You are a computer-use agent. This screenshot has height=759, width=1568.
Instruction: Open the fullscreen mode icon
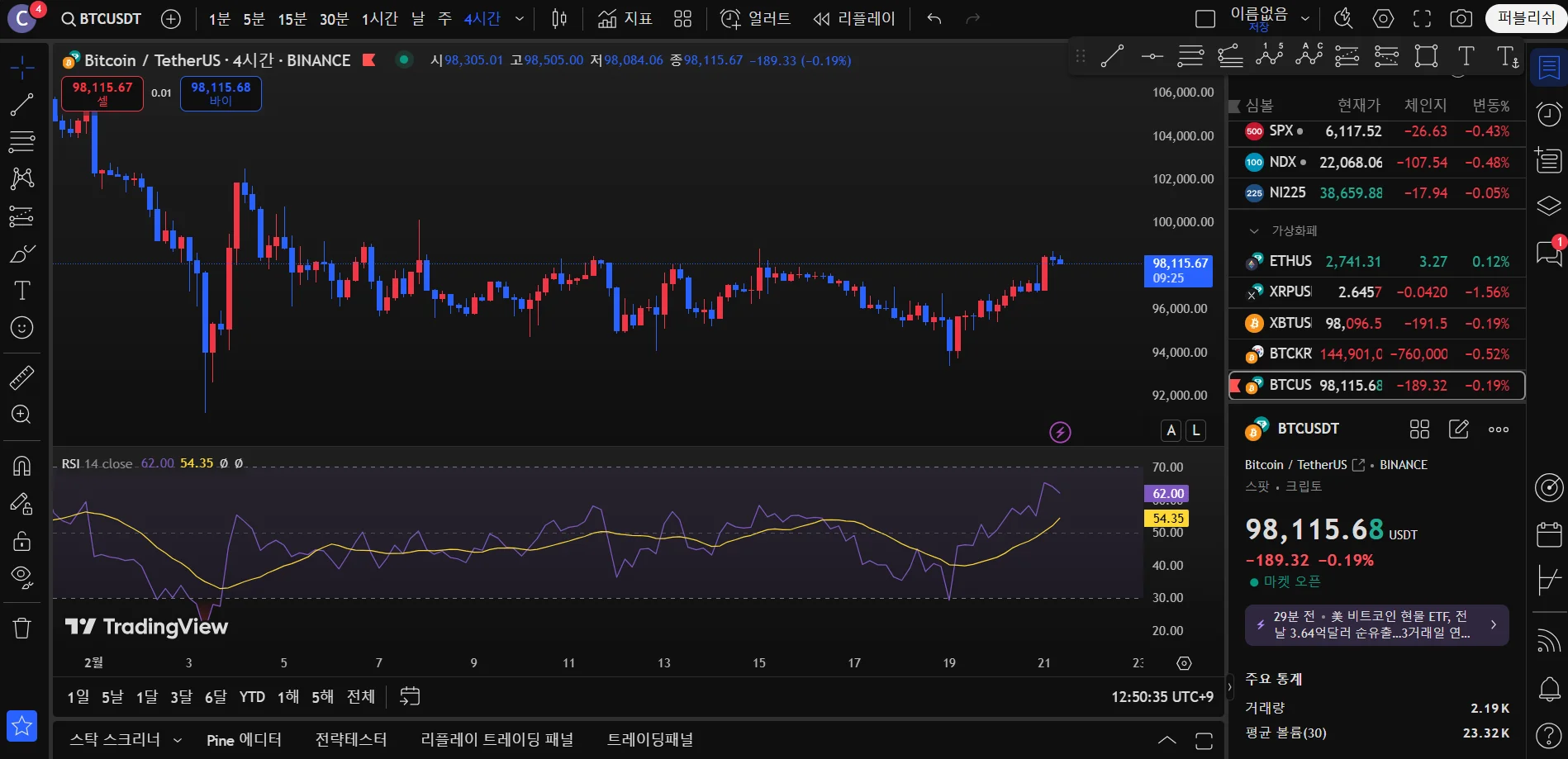[1422, 18]
